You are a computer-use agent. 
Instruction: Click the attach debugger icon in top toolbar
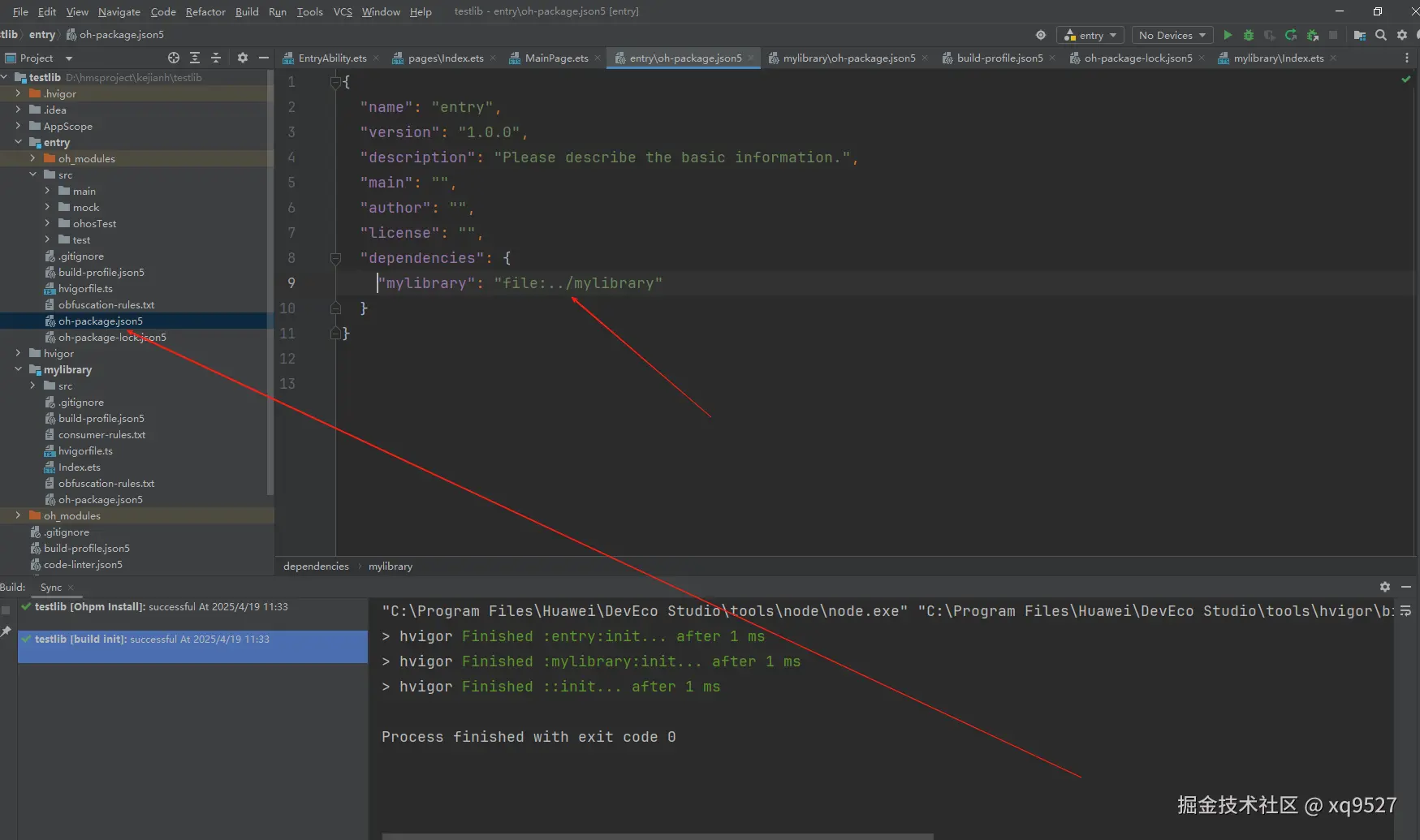pos(1312,35)
